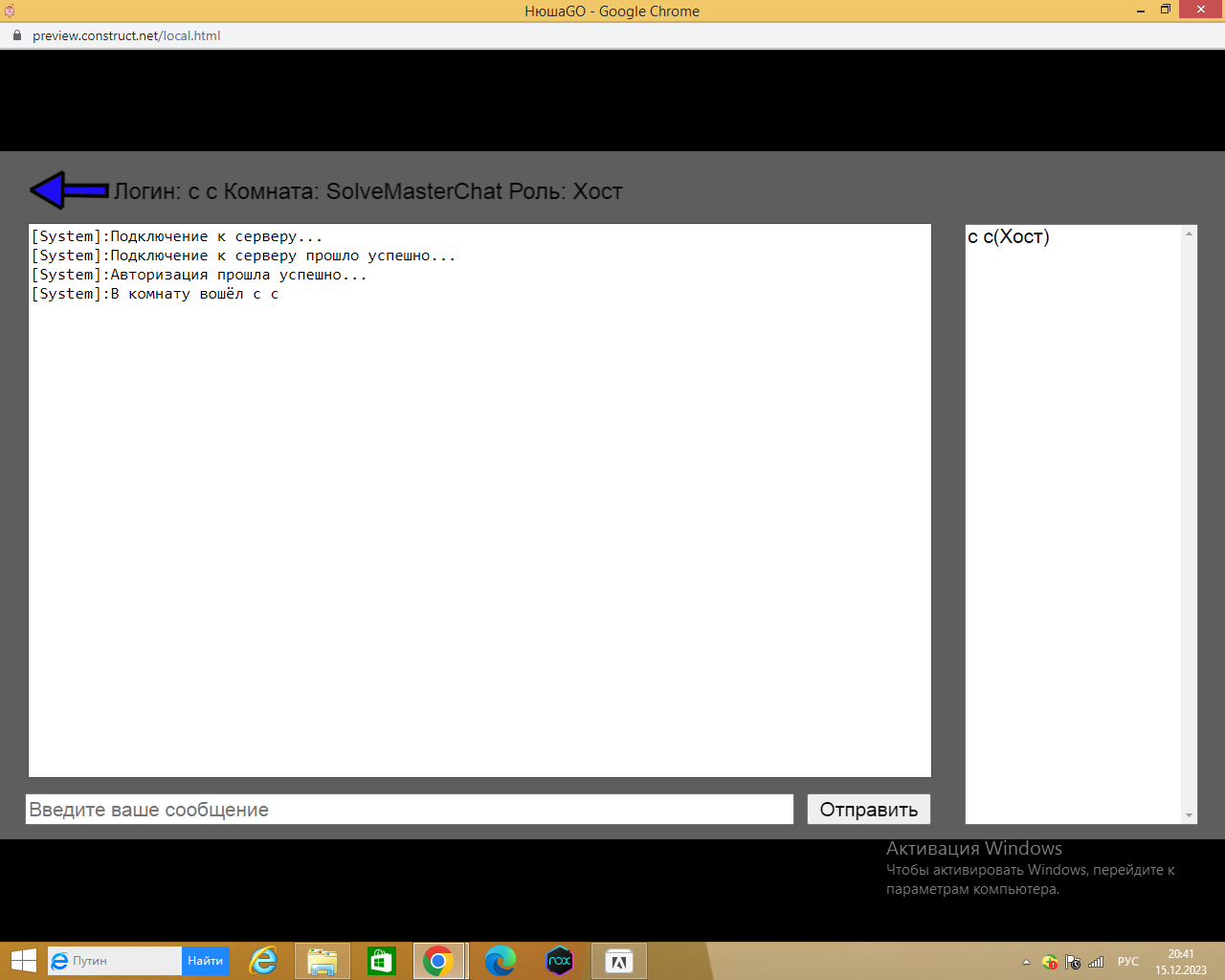Image resolution: width=1225 pixels, height=980 pixels.
Task: Click the Найти search button in taskbar
Action: pyautogui.click(x=206, y=961)
